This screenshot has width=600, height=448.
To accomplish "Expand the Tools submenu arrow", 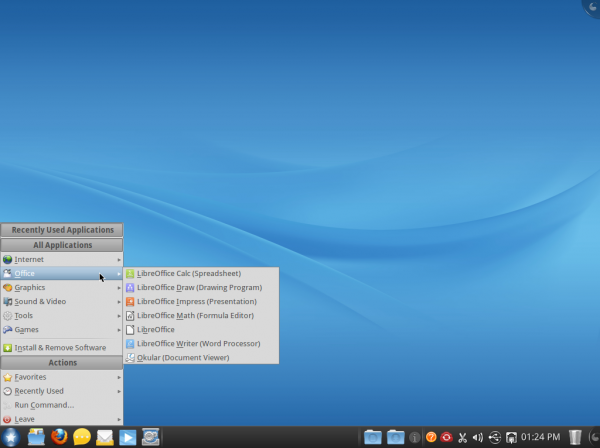I will click(119, 316).
